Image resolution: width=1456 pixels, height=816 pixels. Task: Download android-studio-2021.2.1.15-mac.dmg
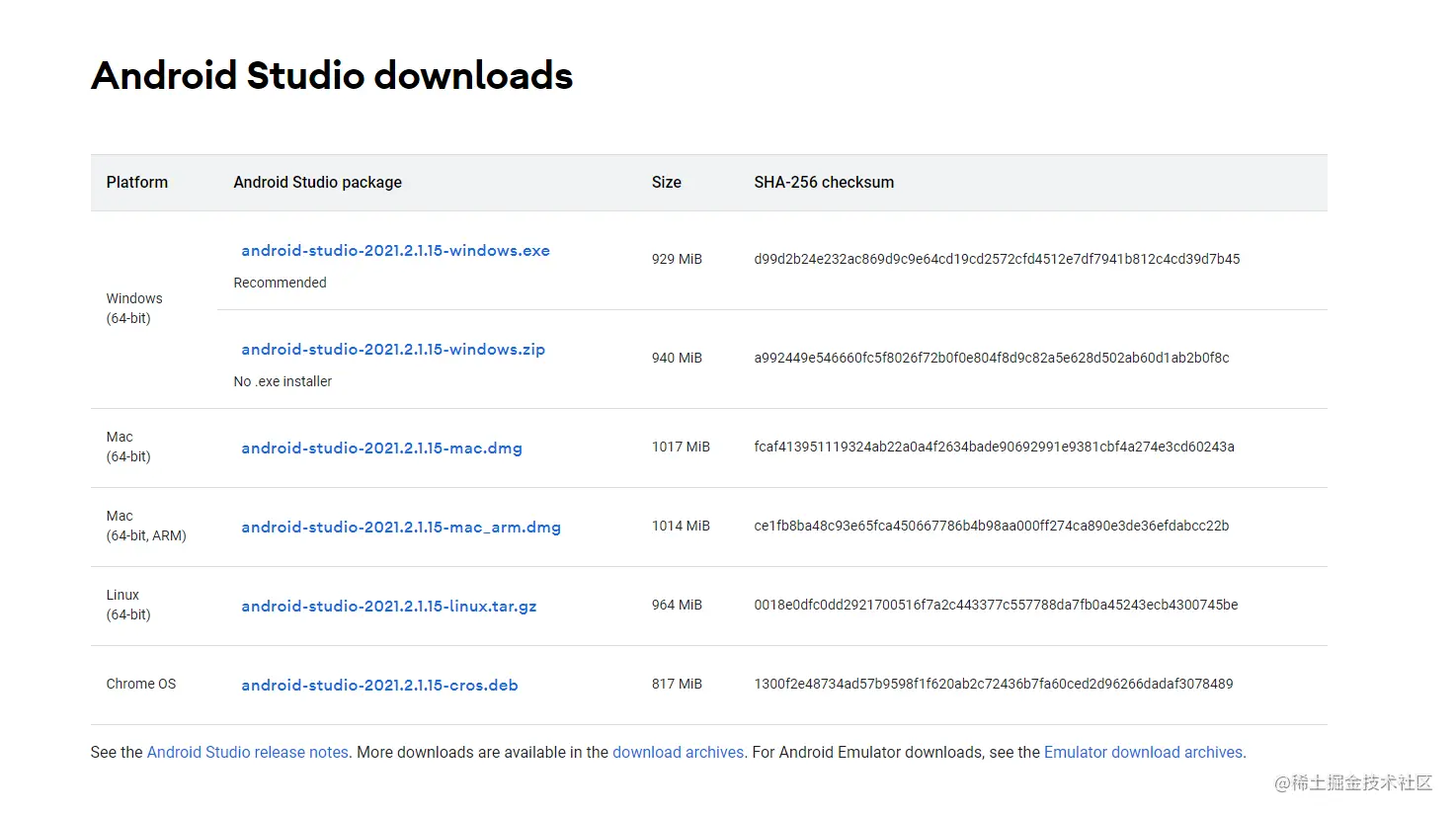[381, 448]
